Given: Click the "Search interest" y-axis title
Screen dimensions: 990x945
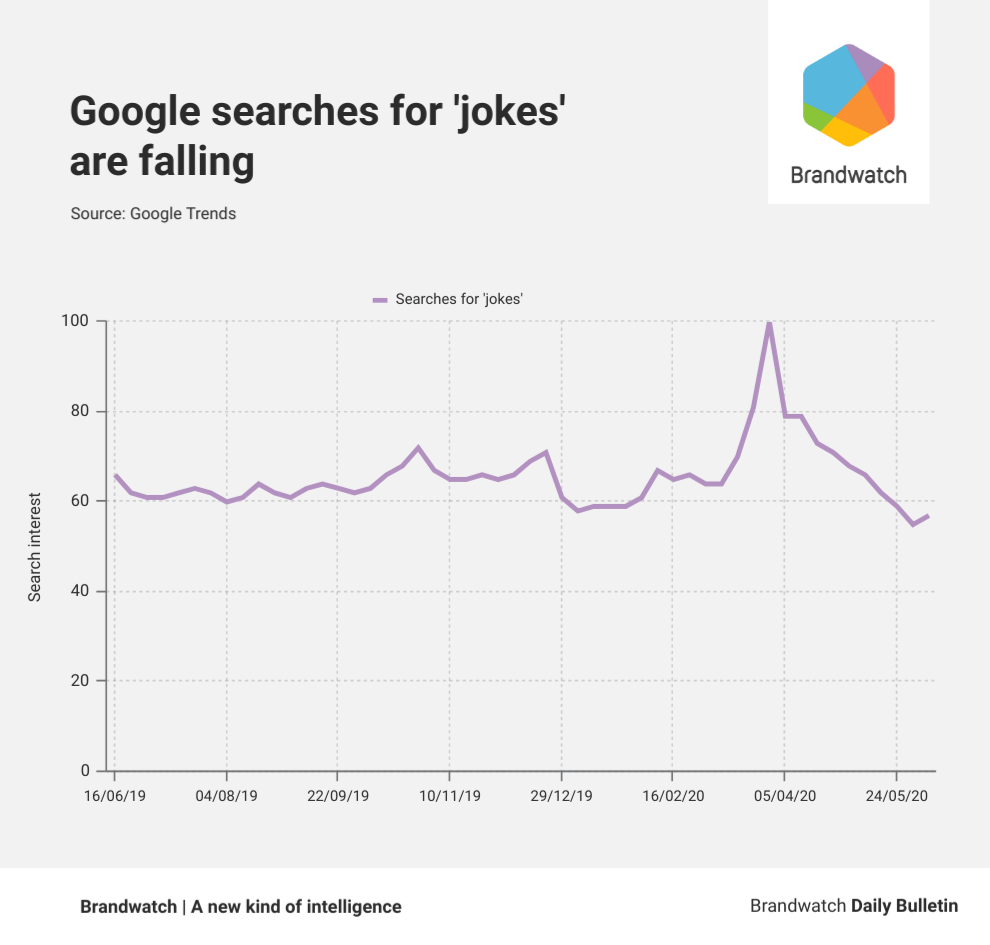Looking at the screenshot, I should [x=35, y=546].
